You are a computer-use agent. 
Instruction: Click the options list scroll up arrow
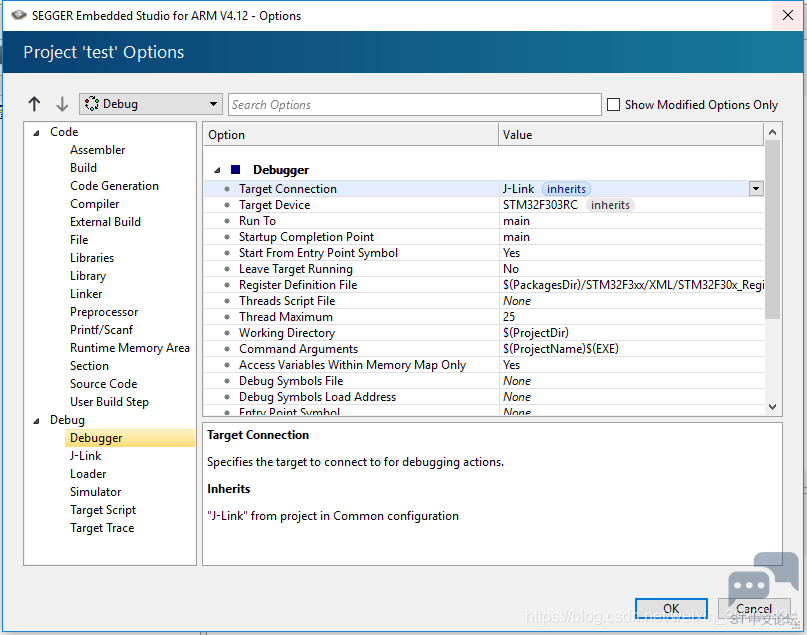pos(772,132)
